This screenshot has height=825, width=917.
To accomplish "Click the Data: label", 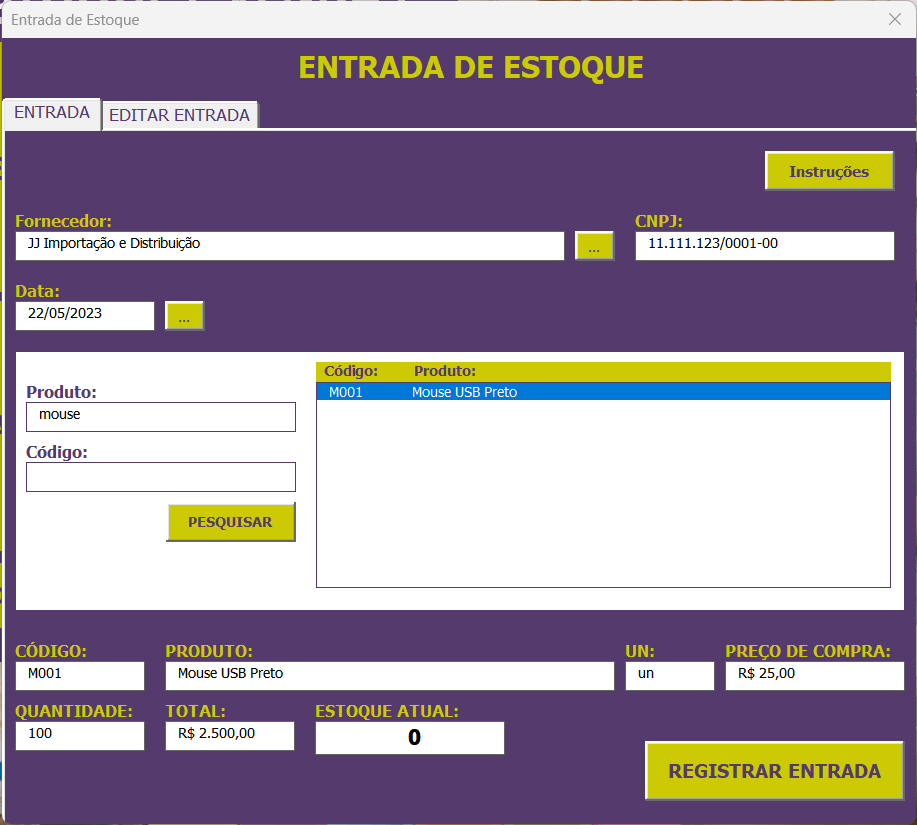I will pyautogui.click(x=37, y=291).
